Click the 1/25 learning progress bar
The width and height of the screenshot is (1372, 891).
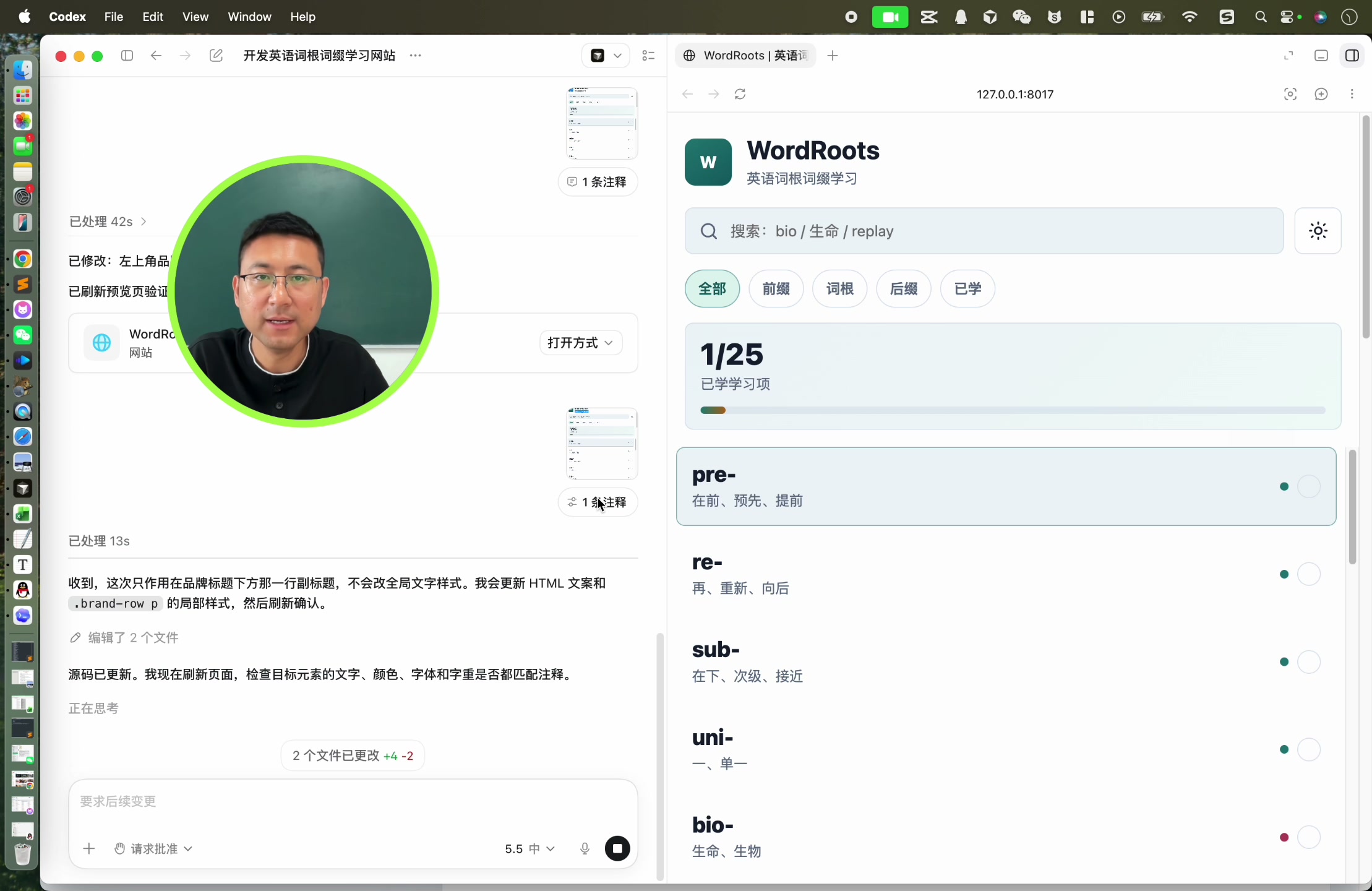click(1012, 410)
